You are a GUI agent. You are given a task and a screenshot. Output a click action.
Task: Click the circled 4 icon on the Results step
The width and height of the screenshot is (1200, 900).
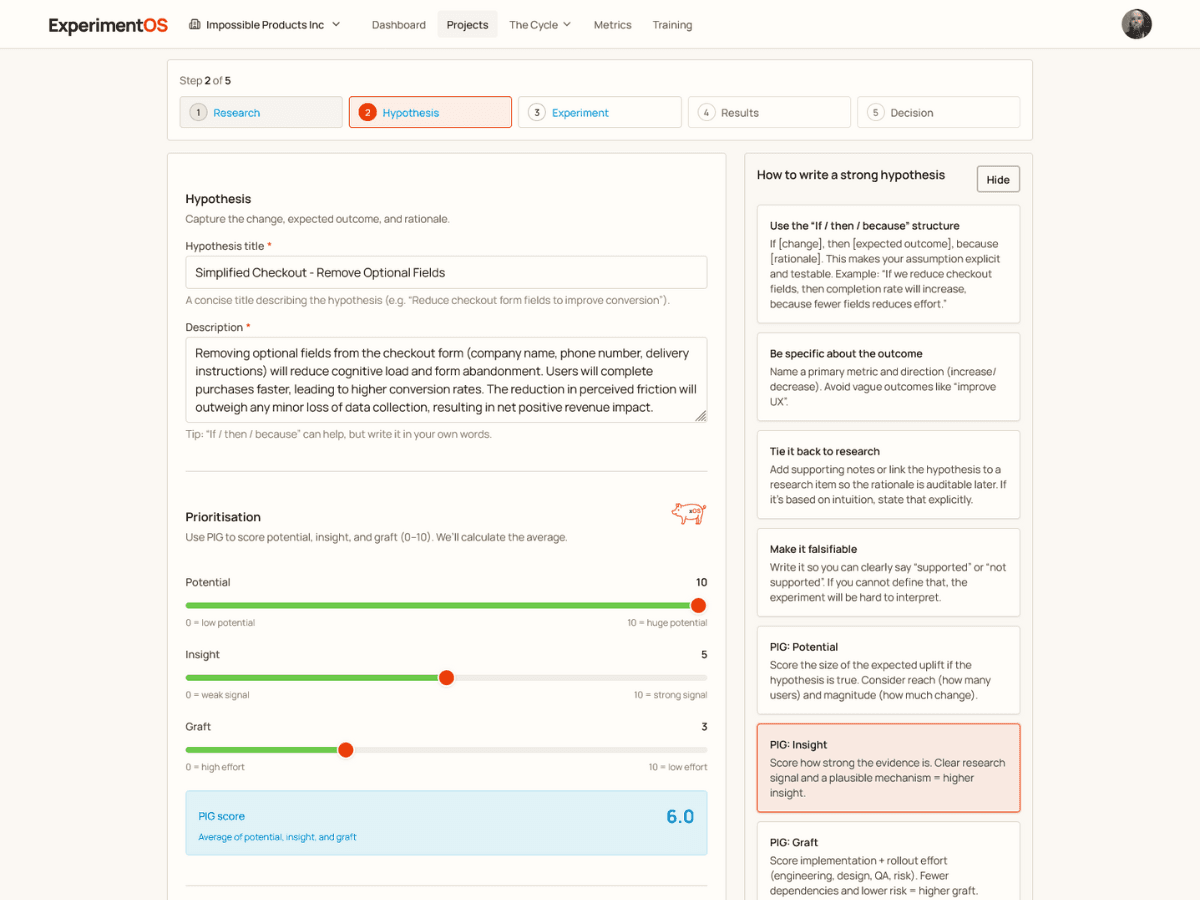pyautogui.click(x=706, y=112)
